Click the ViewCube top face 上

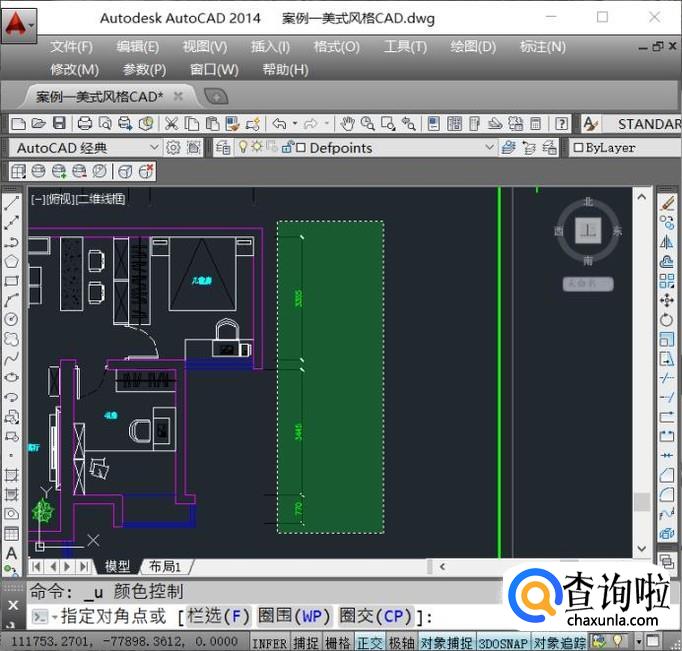click(589, 230)
